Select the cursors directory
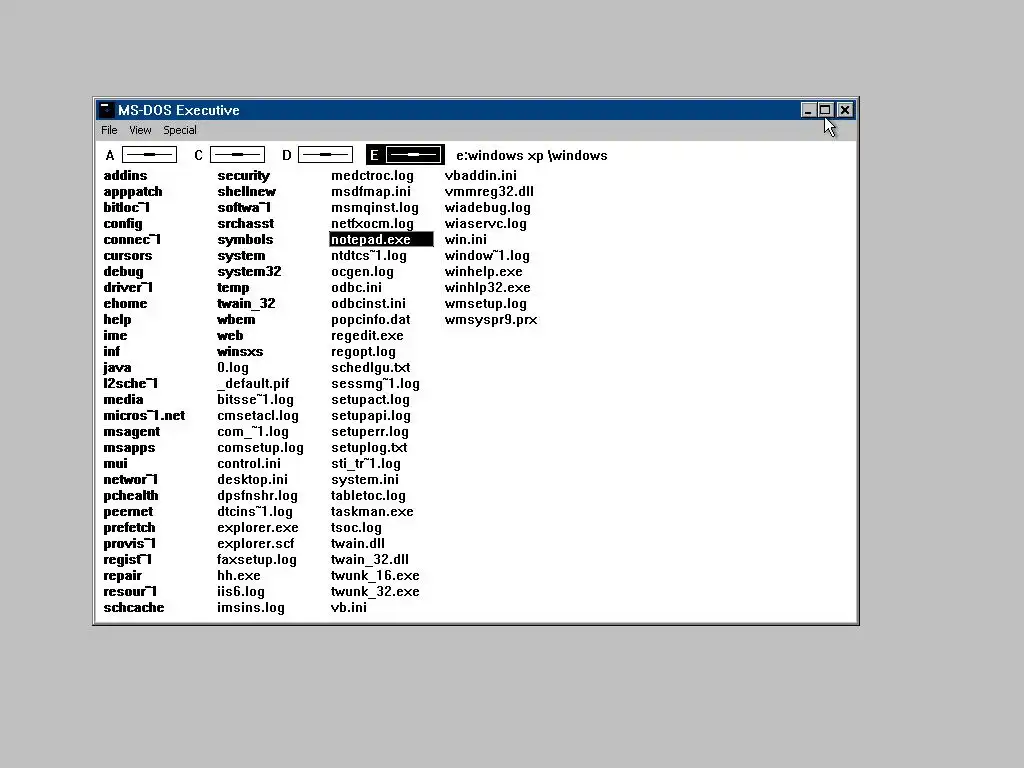The height and width of the screenshot is (768, 1024). 127,255
